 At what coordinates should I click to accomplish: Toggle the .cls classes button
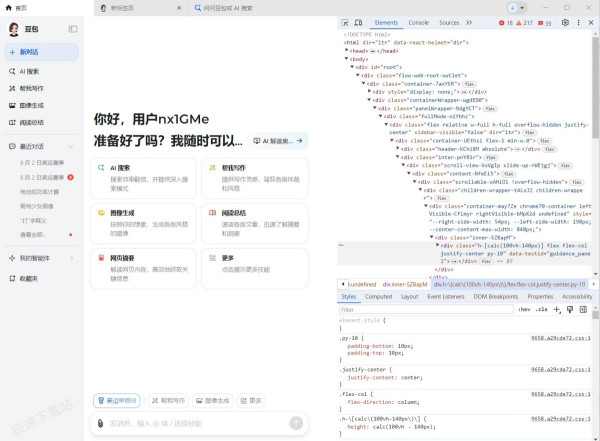pos(541,309)
